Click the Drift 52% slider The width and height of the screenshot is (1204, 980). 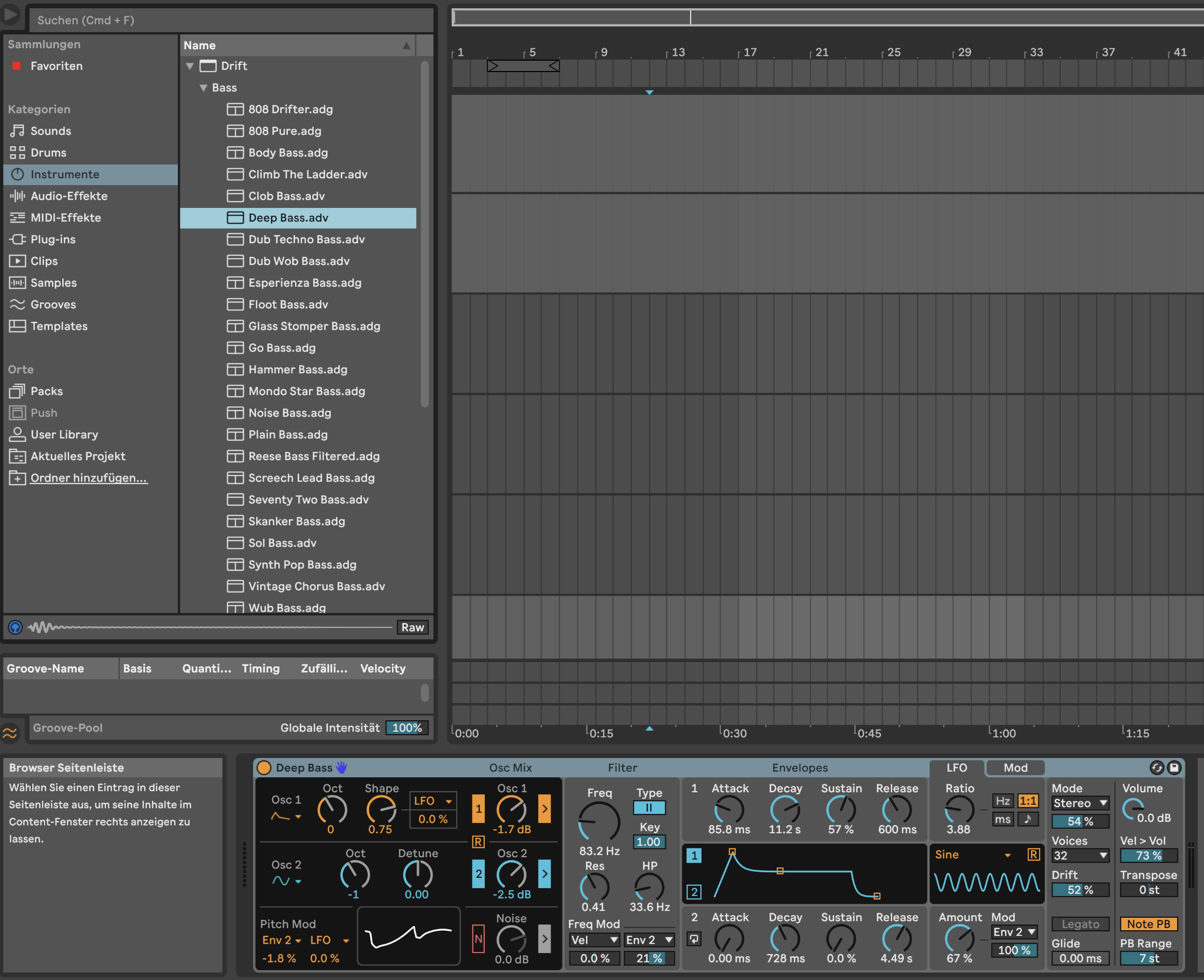coord(1081,890)
